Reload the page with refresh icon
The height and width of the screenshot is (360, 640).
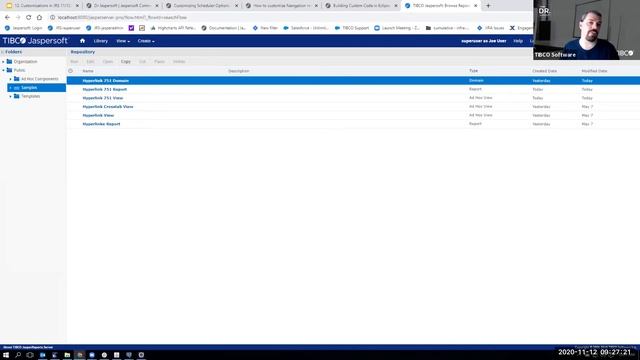[x=29, y=18]
